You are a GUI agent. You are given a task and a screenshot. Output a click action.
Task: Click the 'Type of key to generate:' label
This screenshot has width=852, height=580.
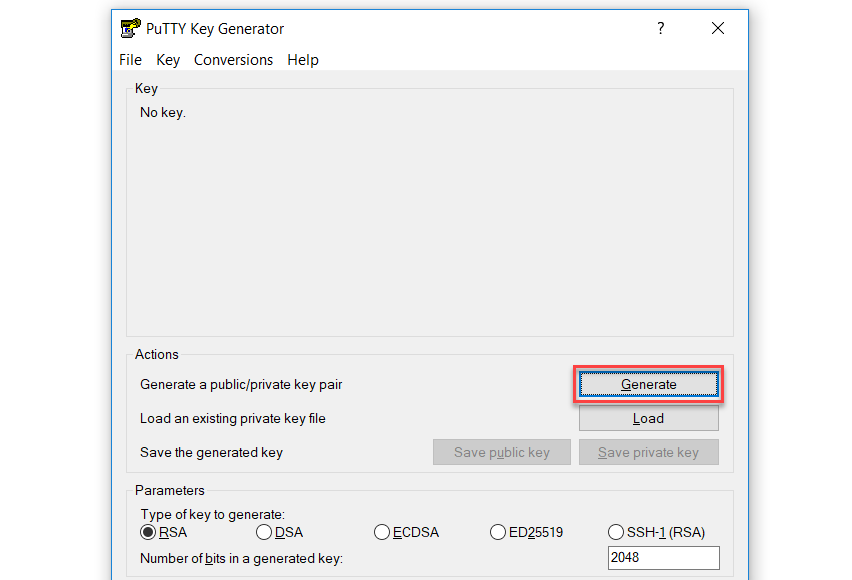(x=212, y=514)
